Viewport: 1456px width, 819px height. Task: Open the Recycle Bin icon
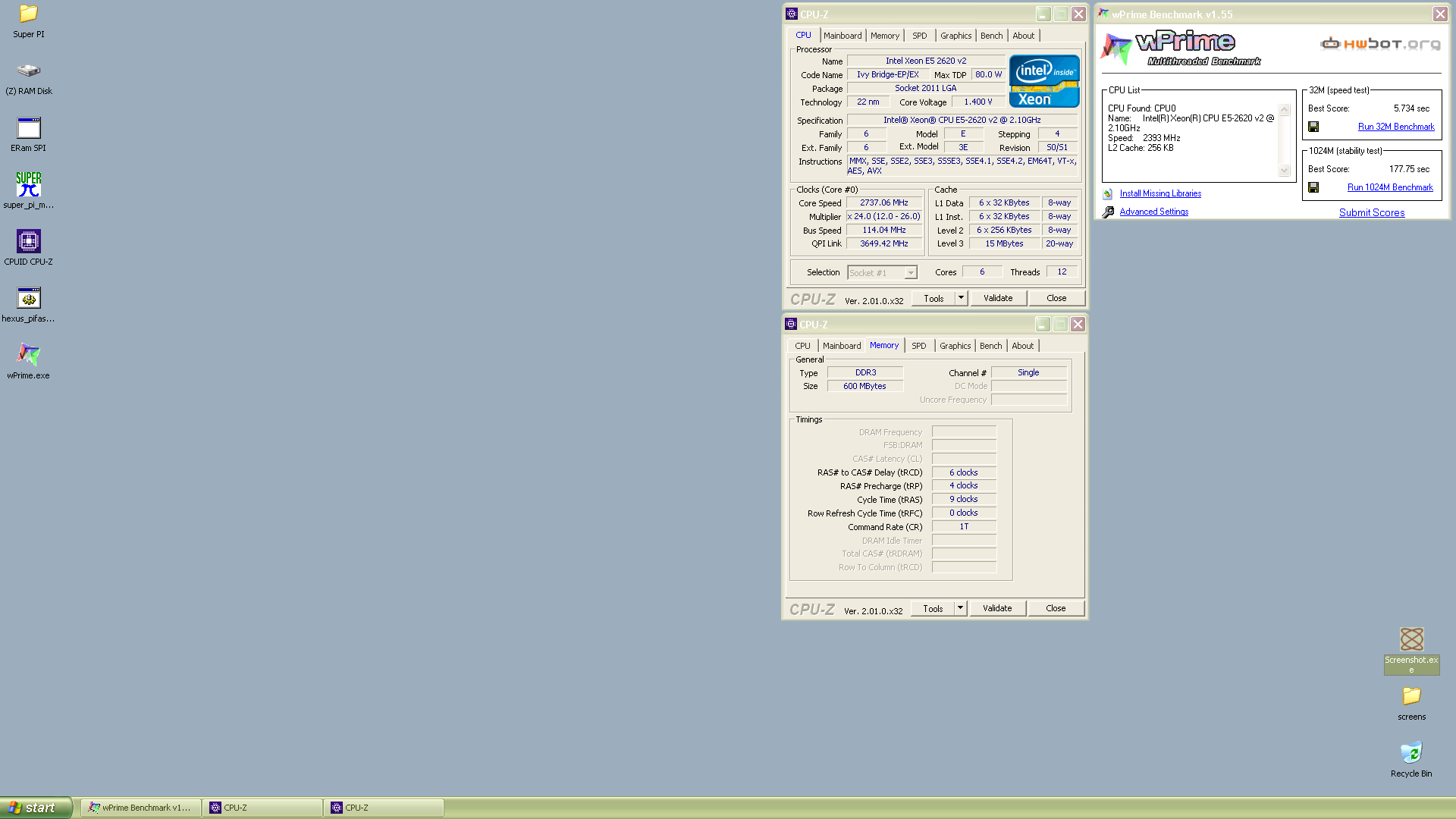coord(1411,753)
